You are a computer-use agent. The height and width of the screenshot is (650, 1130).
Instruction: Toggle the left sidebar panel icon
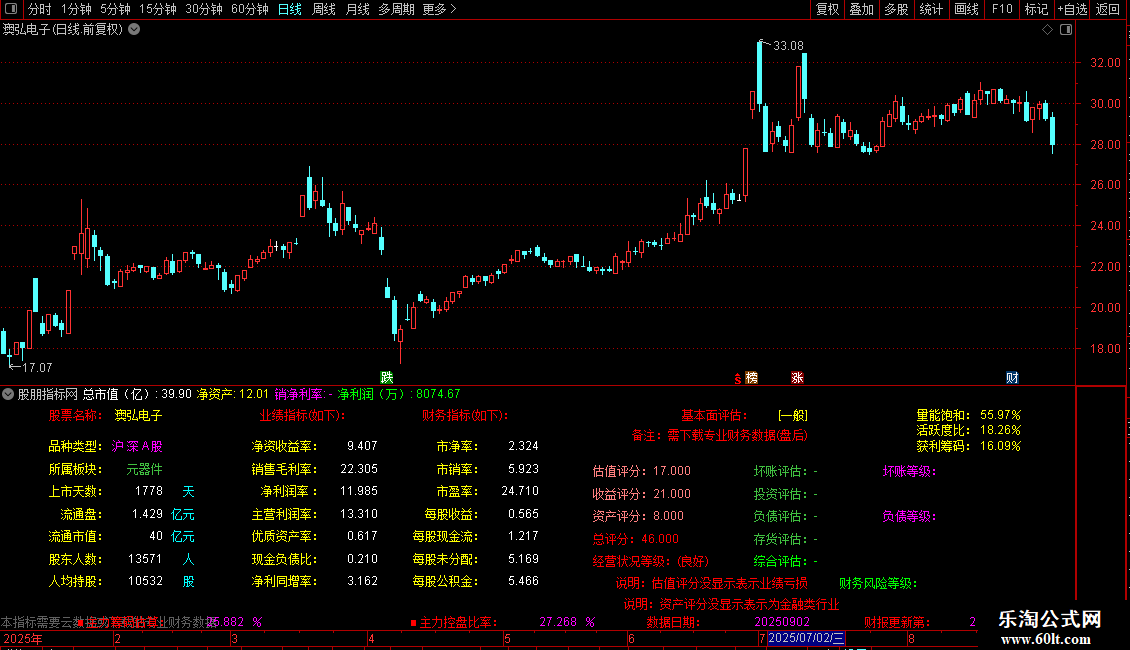pyautogui.click(x=11, y=9)
